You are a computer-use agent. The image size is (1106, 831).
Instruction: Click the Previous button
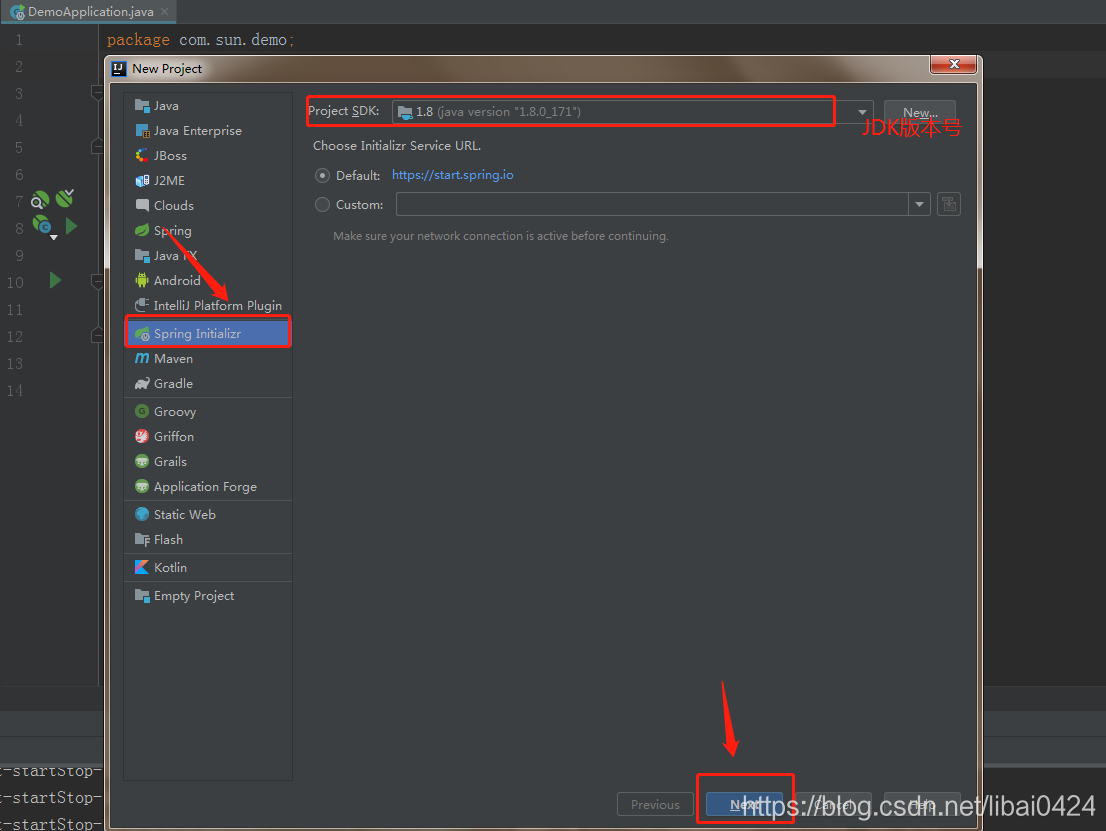[x=655, y=804]
